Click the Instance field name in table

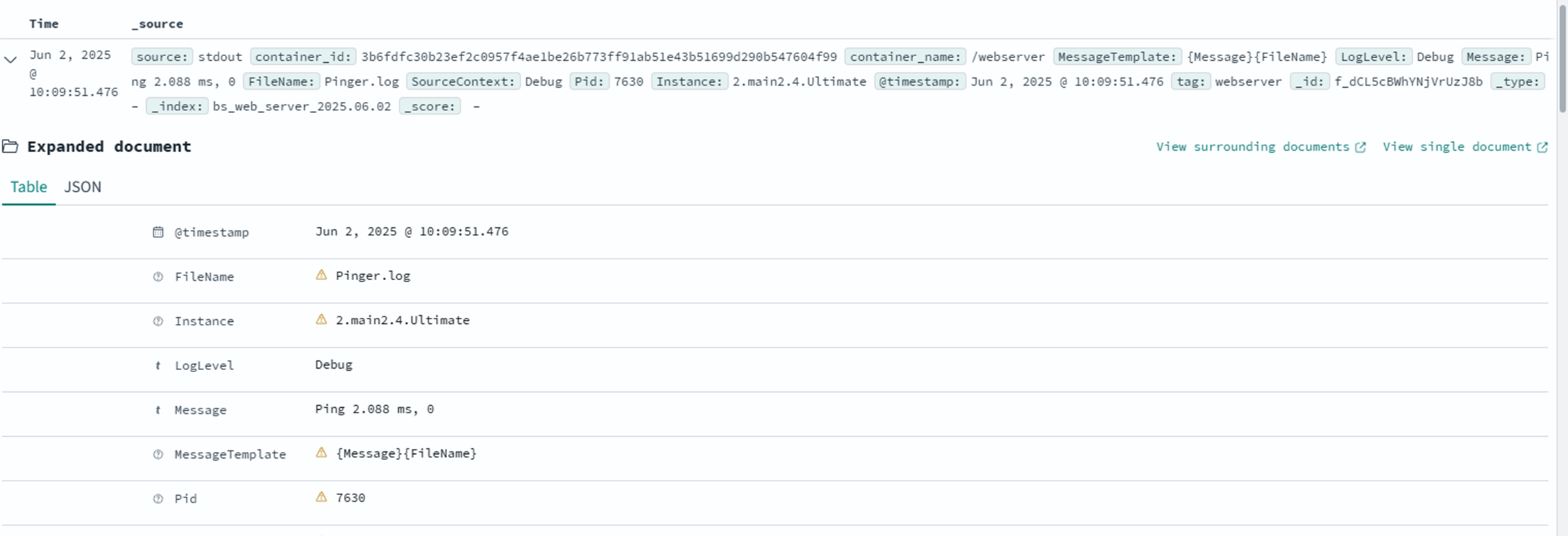(x=204, y=321)
